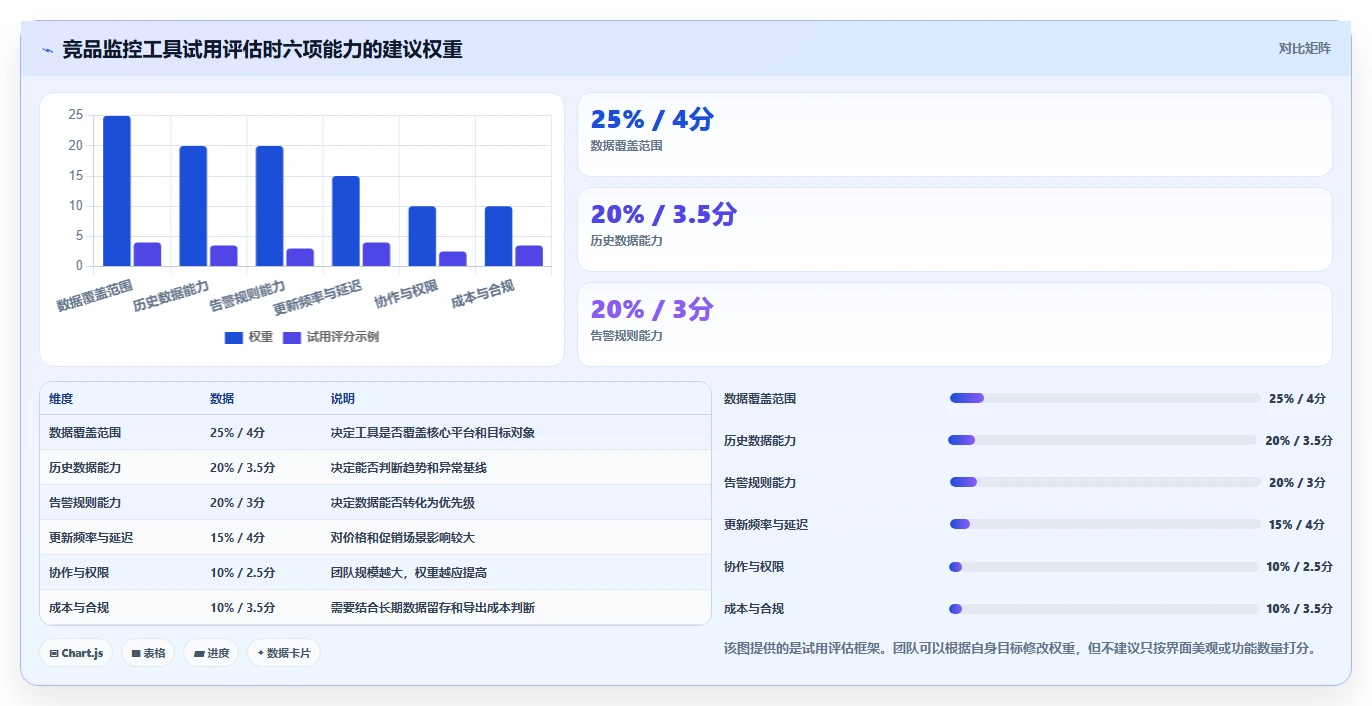The height and width of the screenshot is (706, 1372).
Task: Click the 25% / 4分 progress value label
Action: 1297,398
